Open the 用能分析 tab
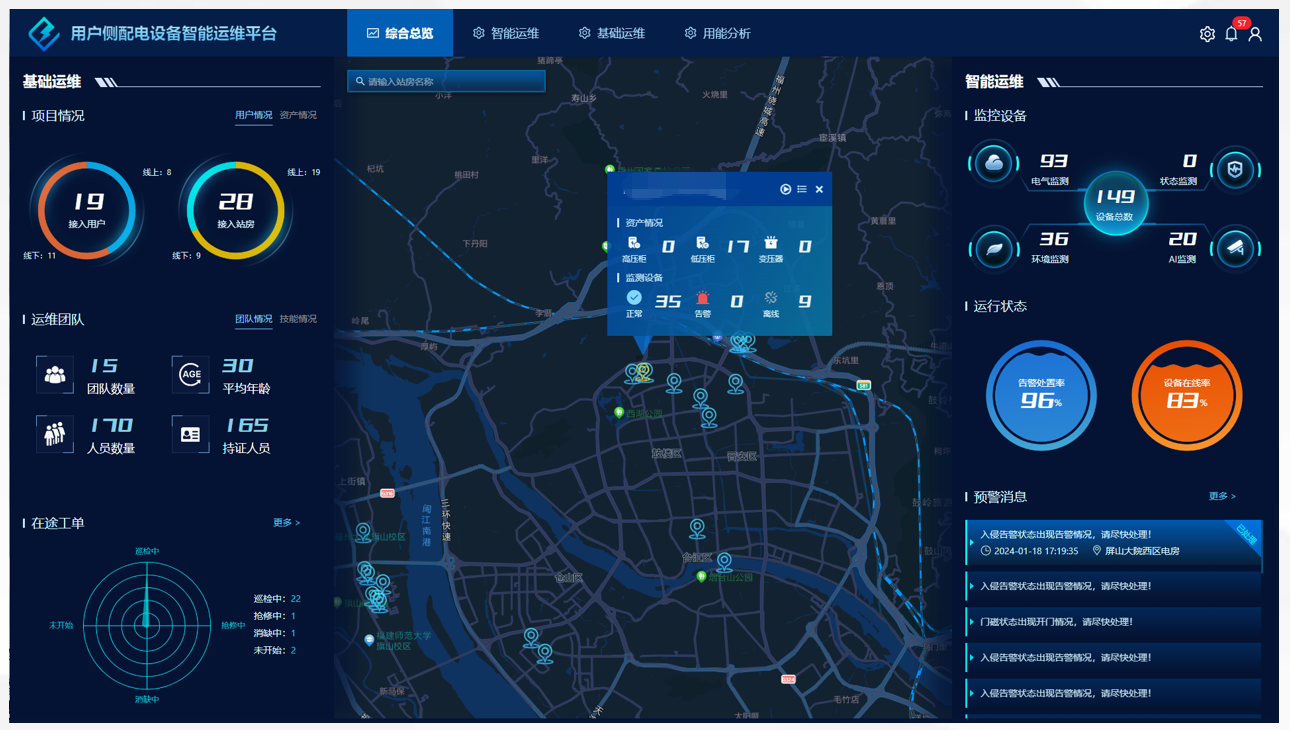The height and width of the screenshot is (730, 1290). click(x=718, y=33)
